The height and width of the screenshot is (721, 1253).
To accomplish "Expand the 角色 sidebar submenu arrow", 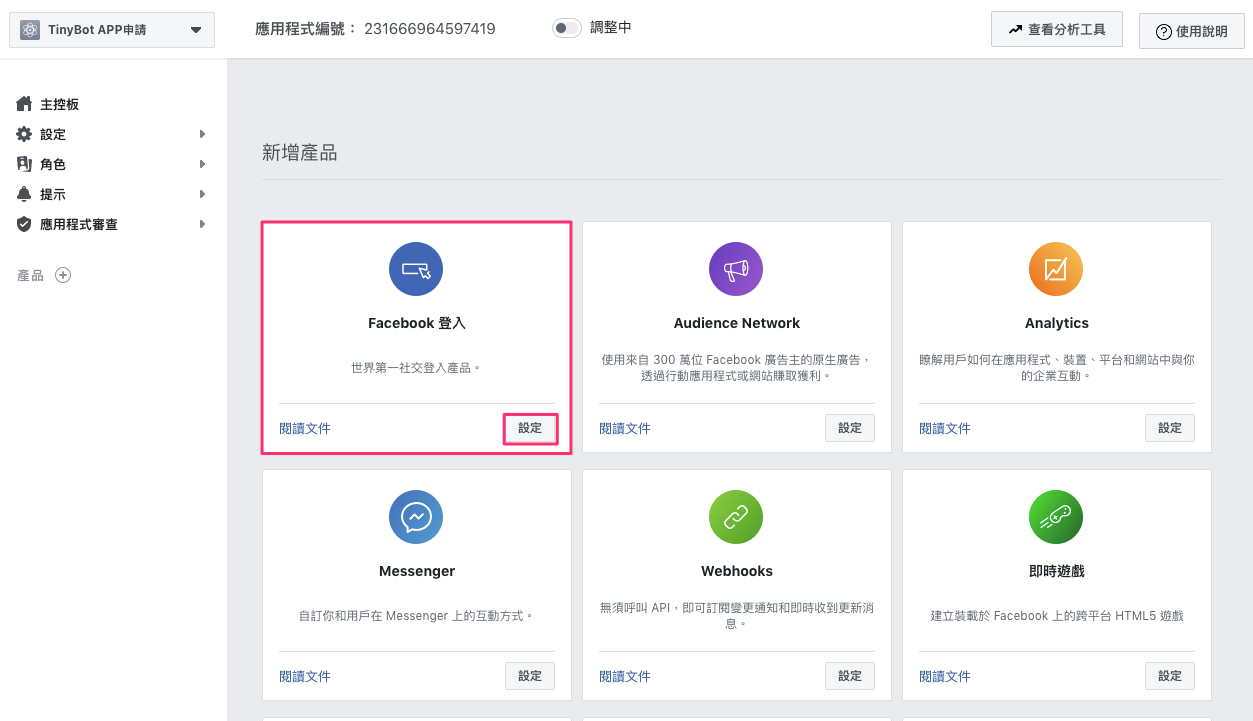I will [x=203, y=164].
